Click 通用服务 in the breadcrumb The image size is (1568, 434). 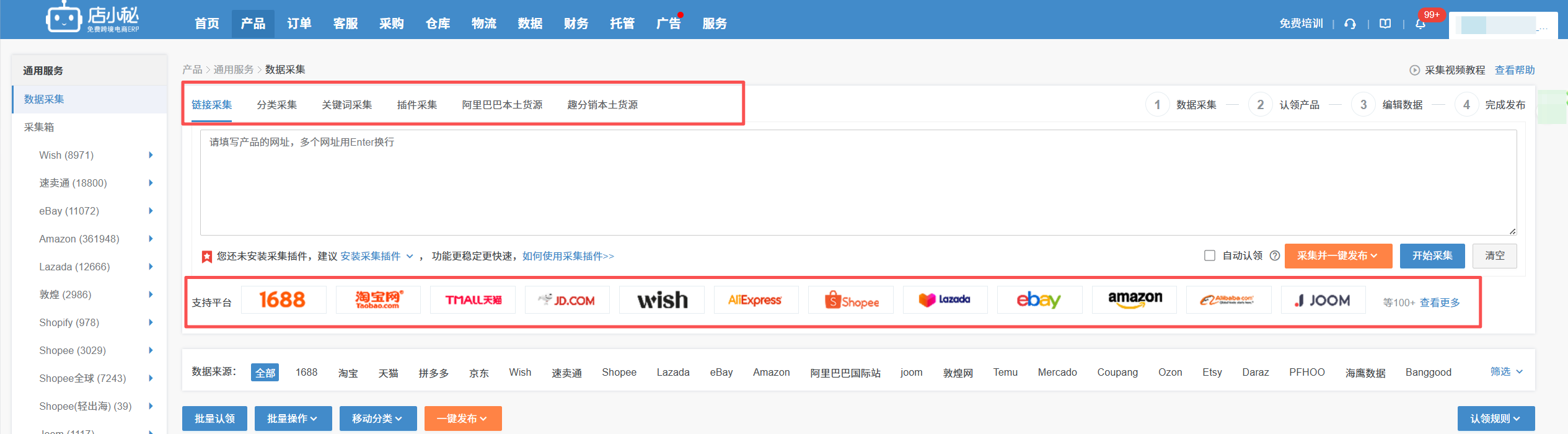[x=234, y=69]
